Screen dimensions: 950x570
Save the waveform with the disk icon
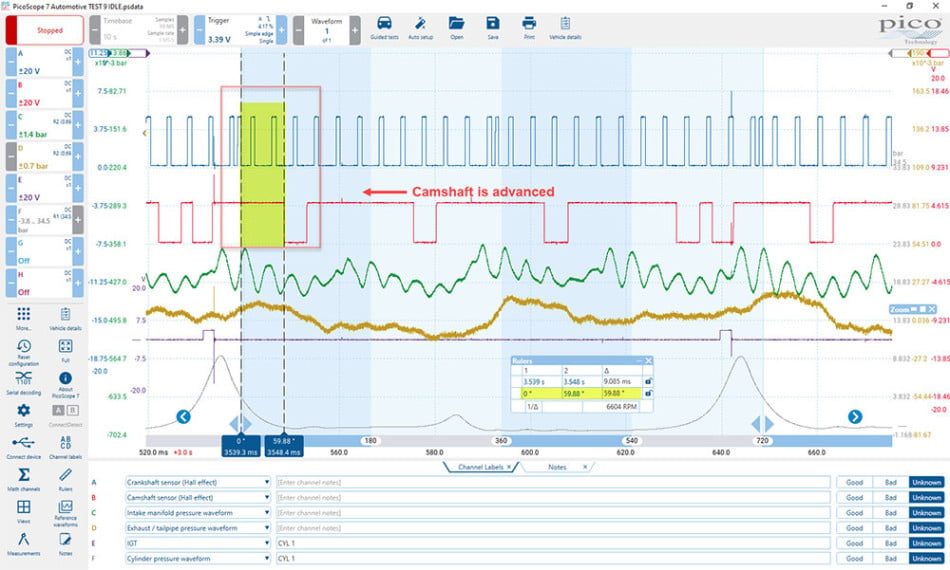coord(493,27)
